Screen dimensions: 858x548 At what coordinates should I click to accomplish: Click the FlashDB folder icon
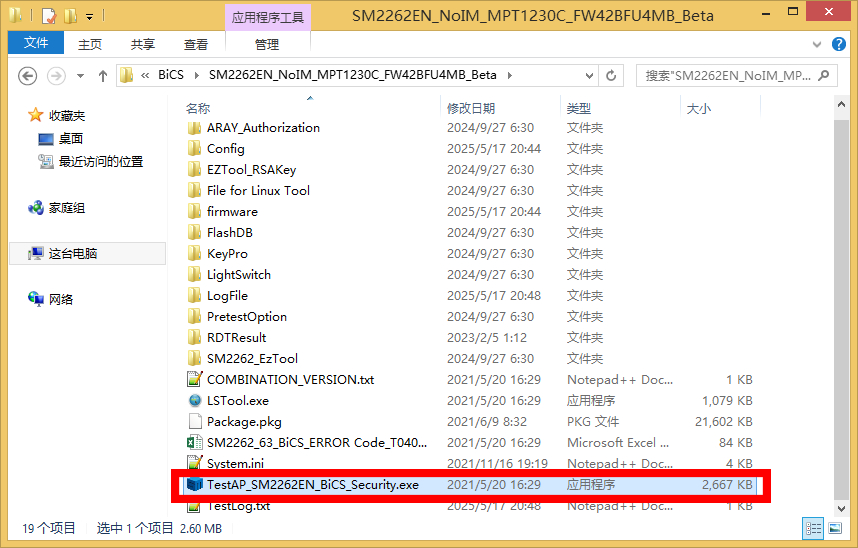coord(195,233)
